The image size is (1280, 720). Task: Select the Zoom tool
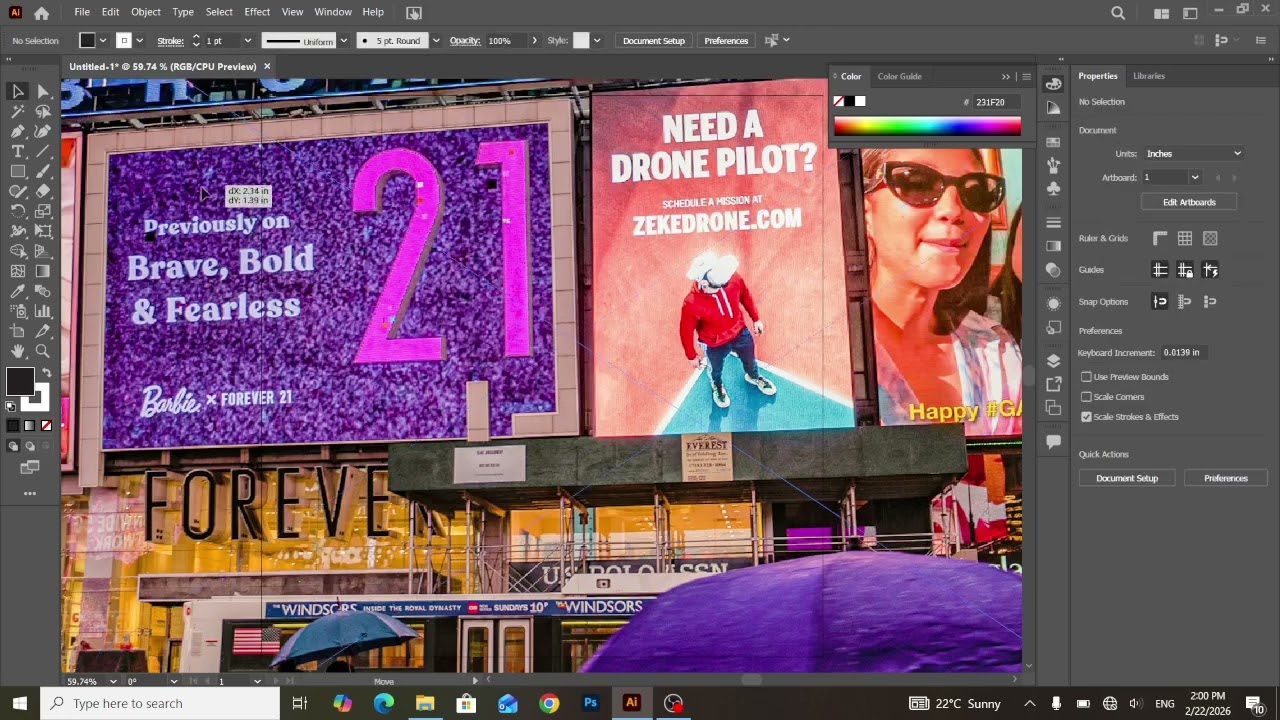(x=43, y=351)
